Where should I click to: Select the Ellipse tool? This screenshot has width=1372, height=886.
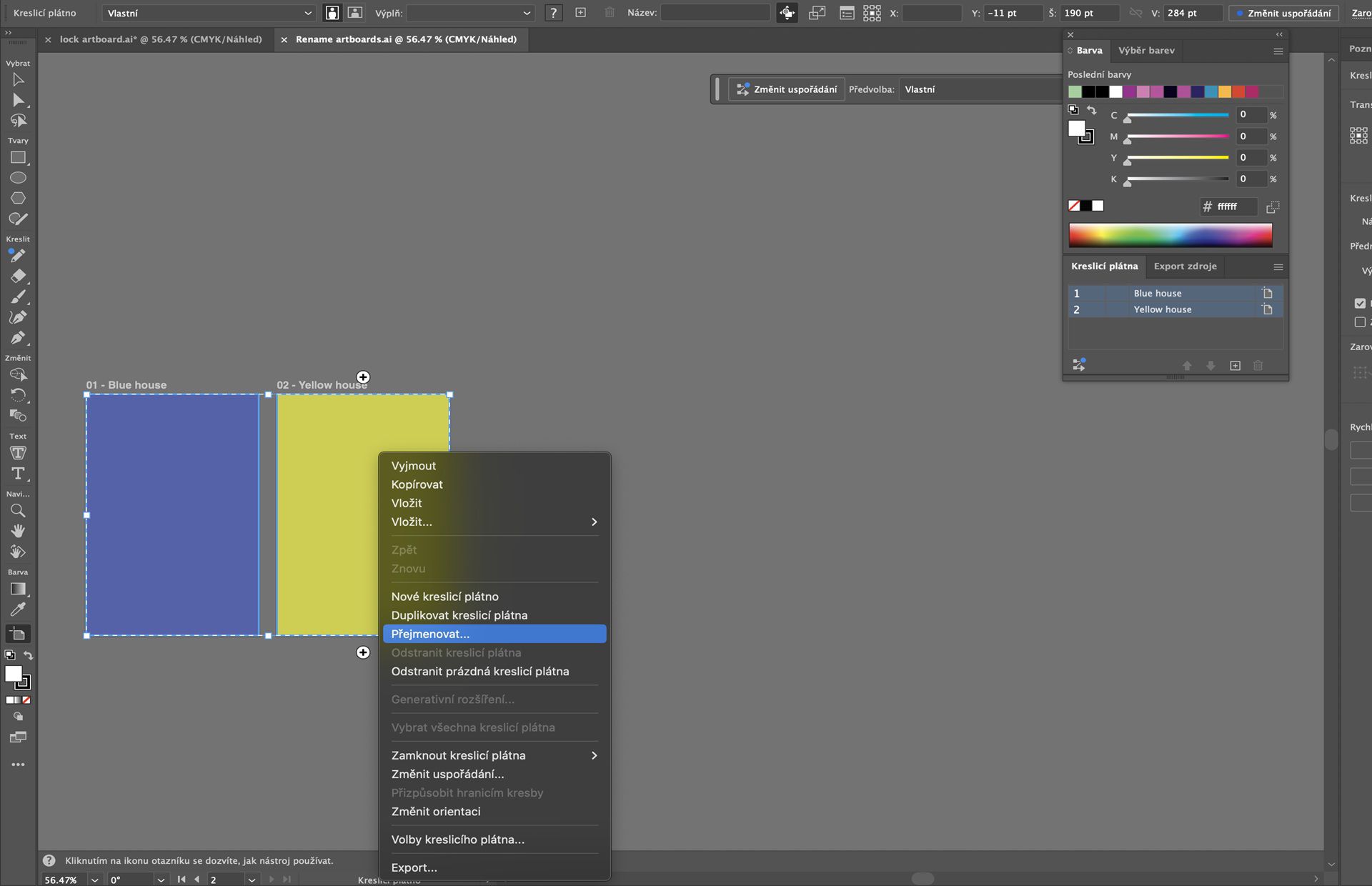18,178
